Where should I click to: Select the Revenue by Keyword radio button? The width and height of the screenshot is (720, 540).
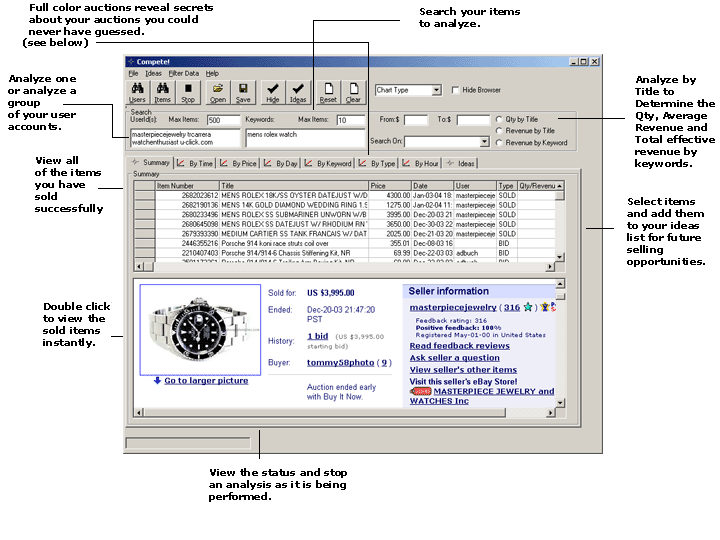pos(499,143)
